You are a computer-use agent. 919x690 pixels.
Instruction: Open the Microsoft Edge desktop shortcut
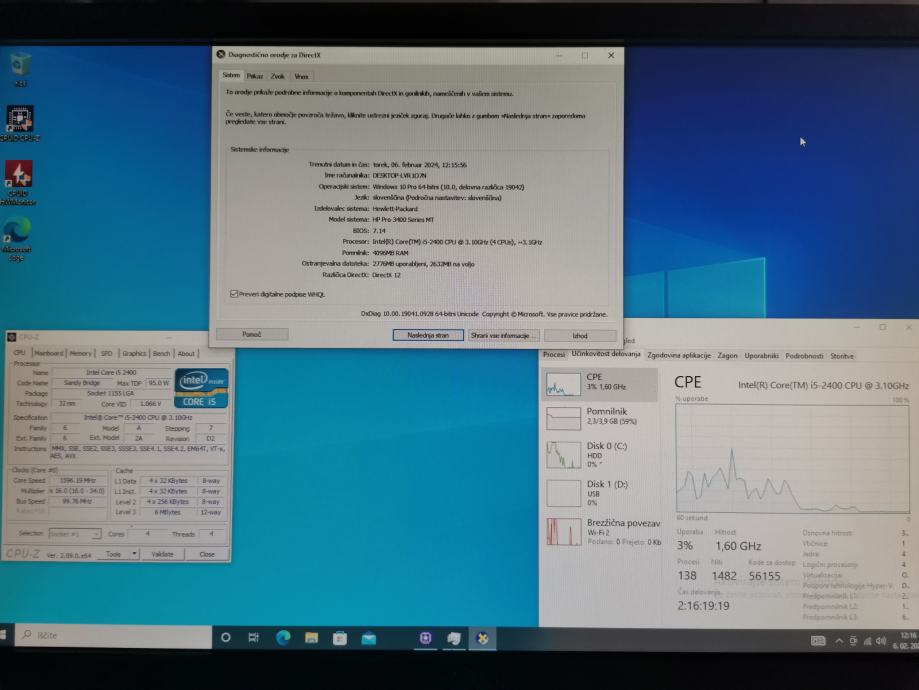[x=17, y=238]
